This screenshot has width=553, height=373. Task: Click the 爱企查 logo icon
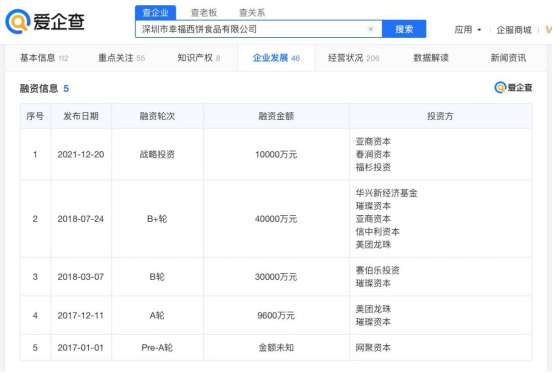click(x=17, y=22)
